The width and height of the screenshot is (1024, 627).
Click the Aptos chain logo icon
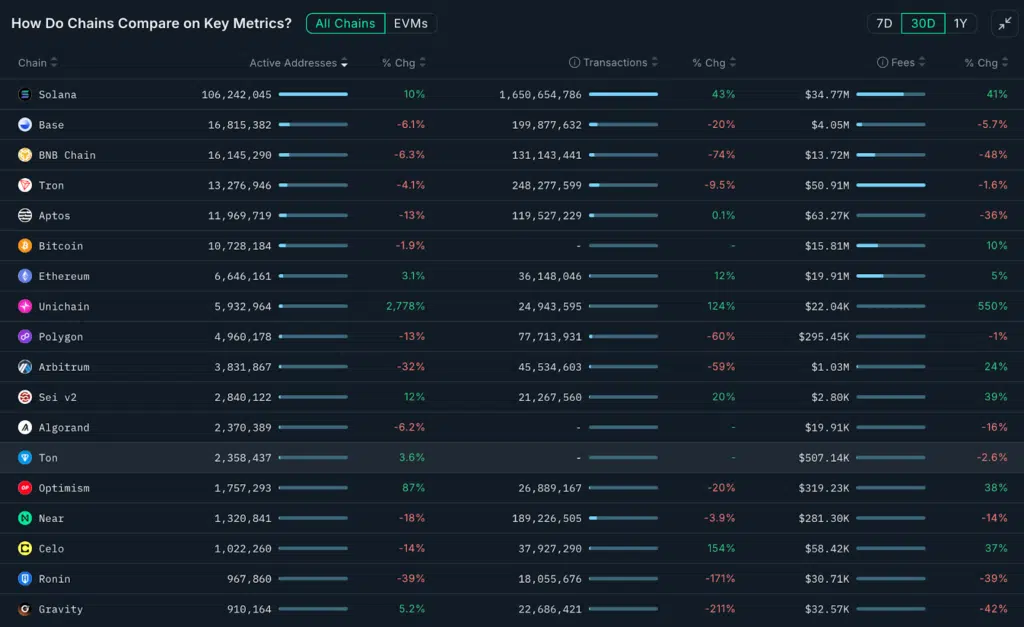25,216
